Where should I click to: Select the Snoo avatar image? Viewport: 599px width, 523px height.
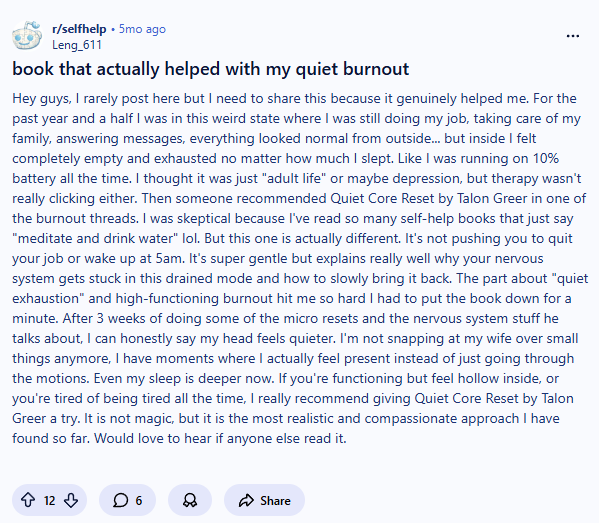pyautogui.click(x=27, y=36)
